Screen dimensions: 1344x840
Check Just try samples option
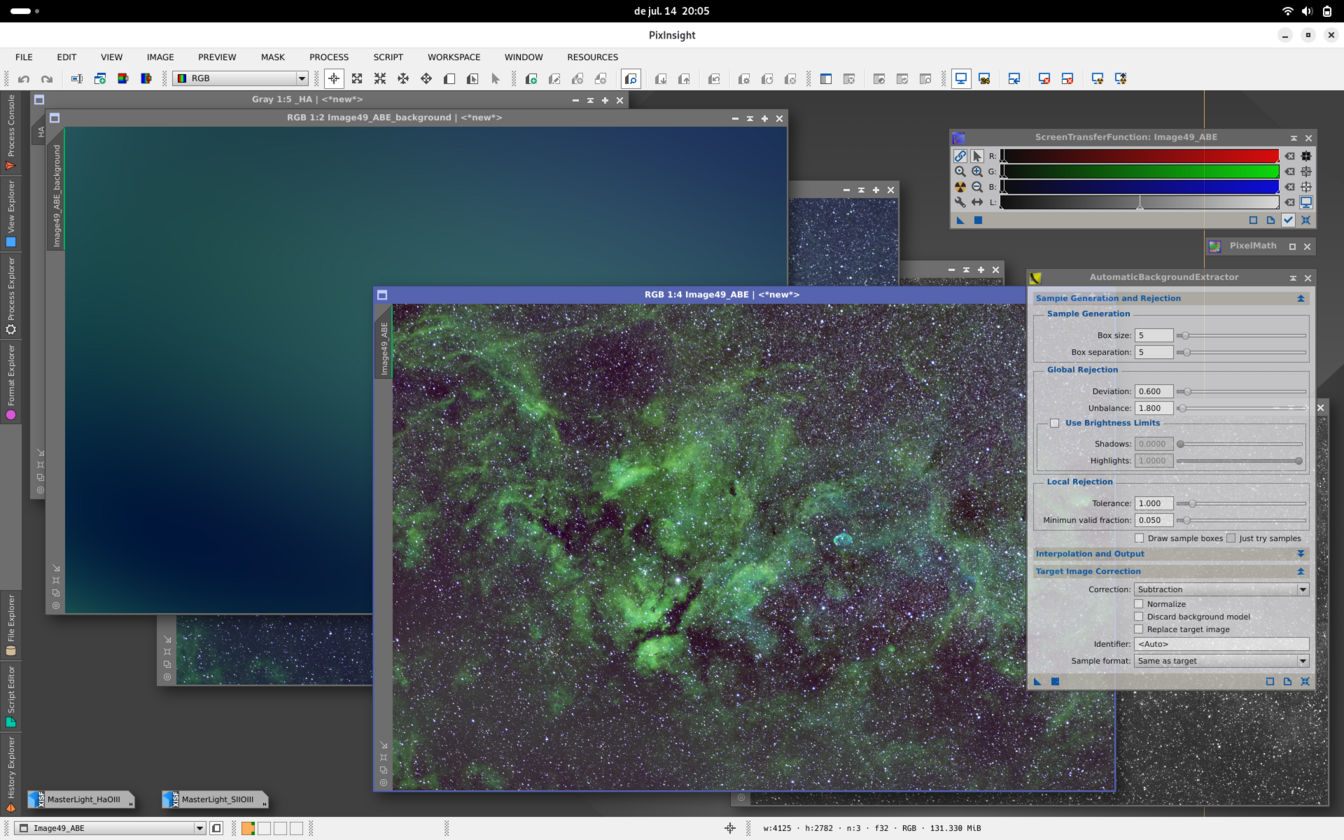tap(1231, 538)
